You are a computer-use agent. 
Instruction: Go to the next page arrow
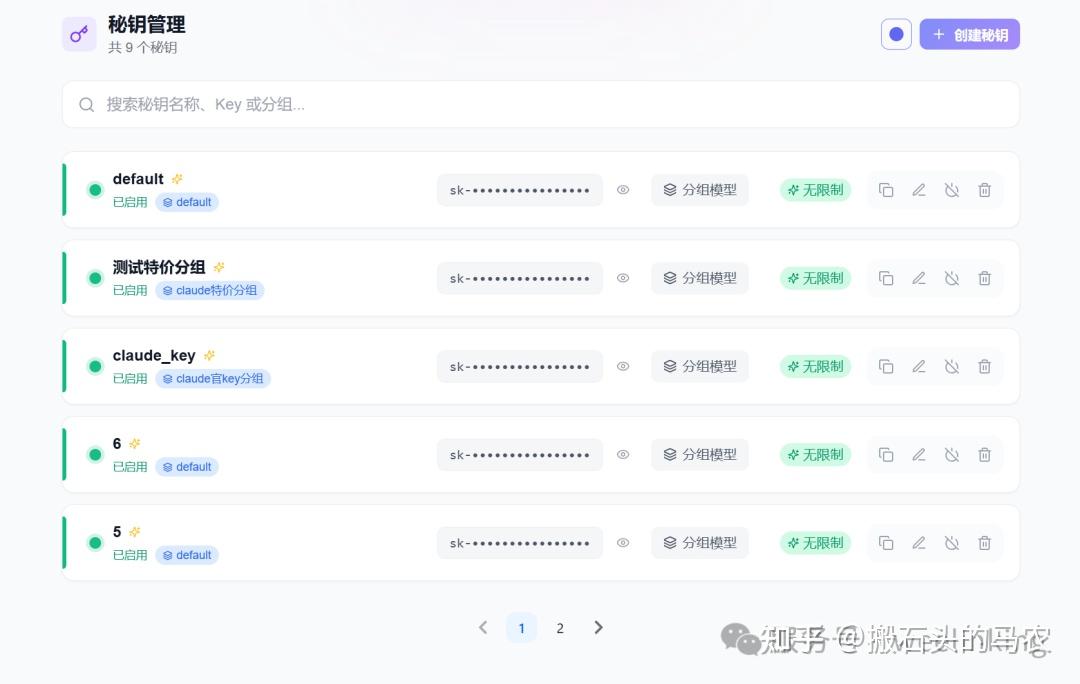[598, 628]
